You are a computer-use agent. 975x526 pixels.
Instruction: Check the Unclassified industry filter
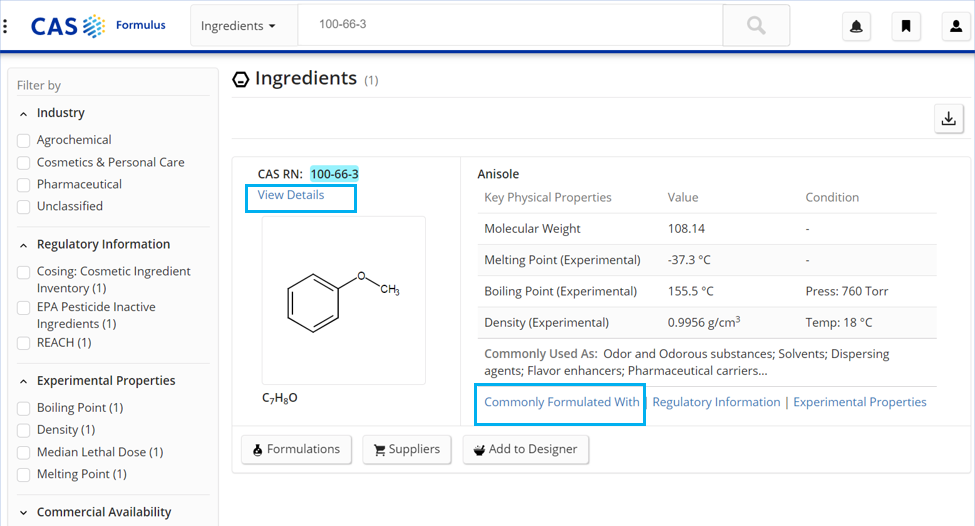coord(24,207)
